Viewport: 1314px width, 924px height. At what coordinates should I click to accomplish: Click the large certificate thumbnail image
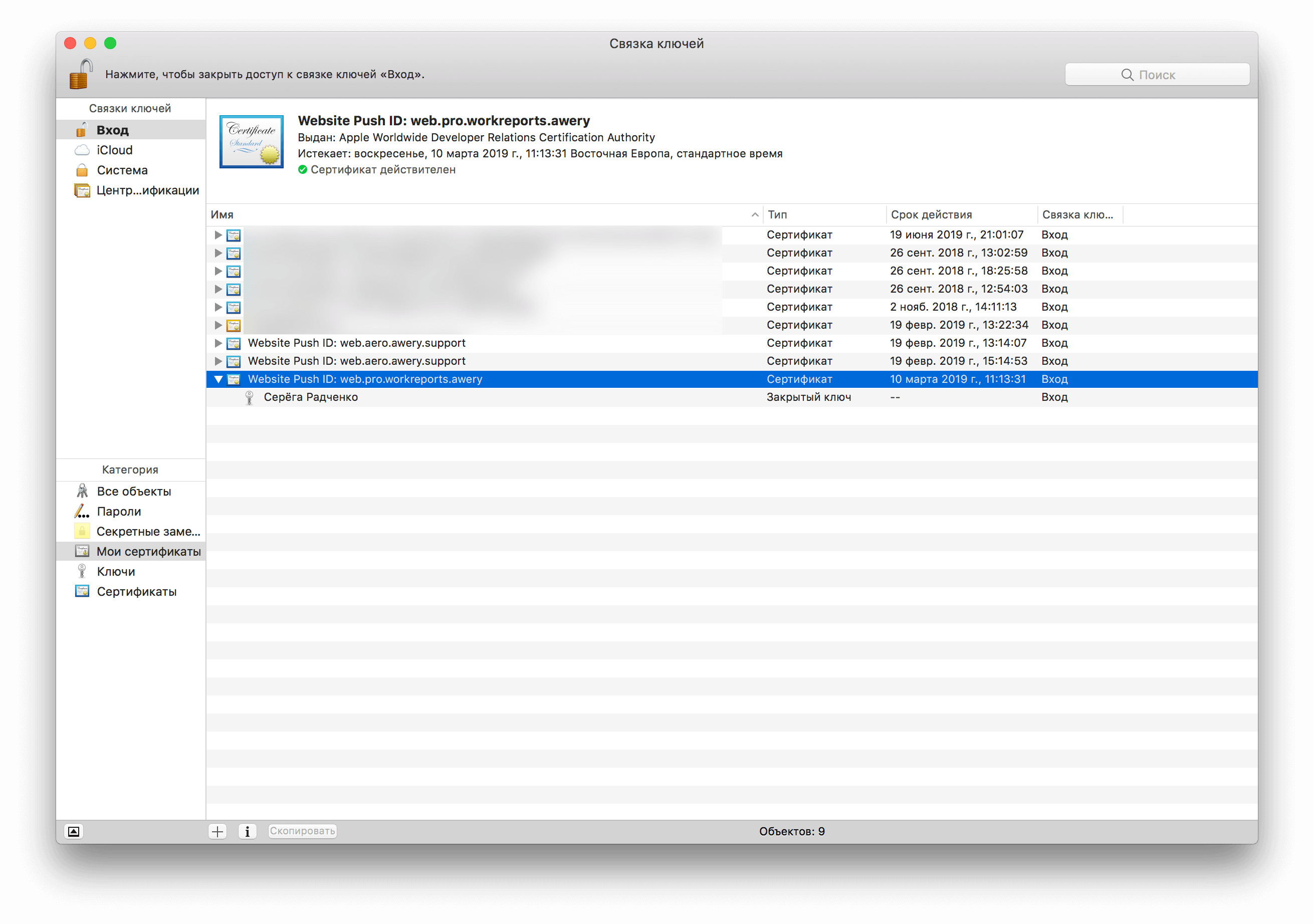pos(251,142)
